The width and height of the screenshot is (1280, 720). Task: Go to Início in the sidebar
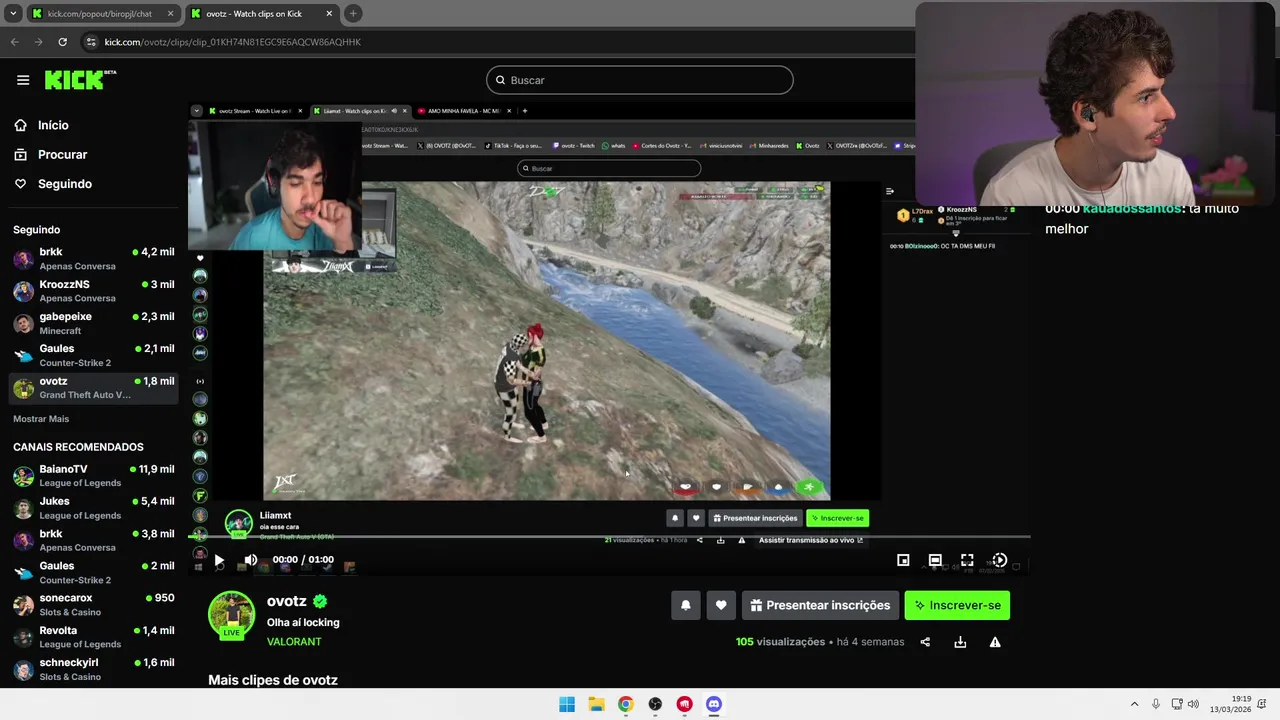tap(53, 125)
